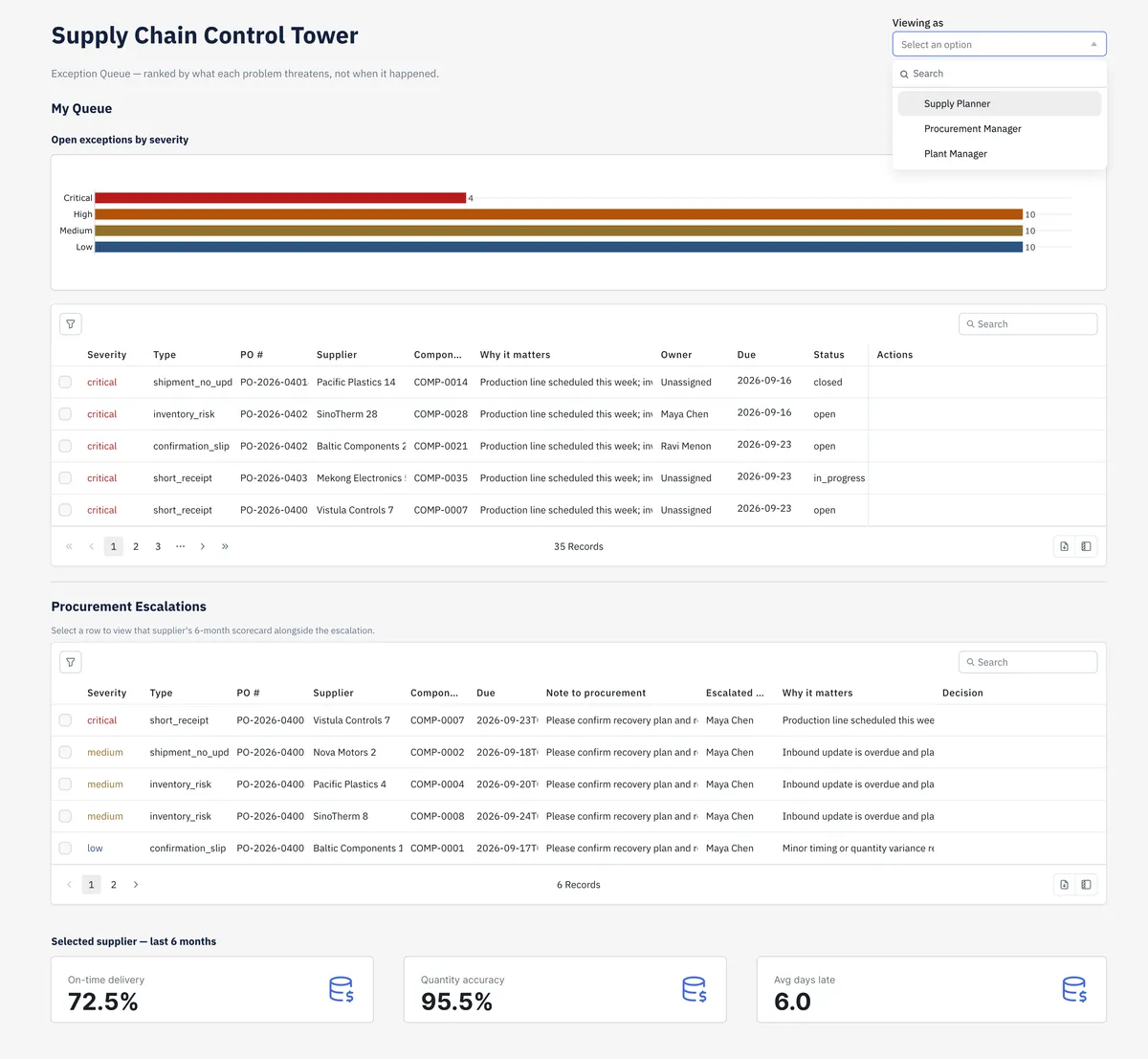Click confirmation_slip type in escalations table
This screenshot has height=1059, width=1148.
click(188, 848)
